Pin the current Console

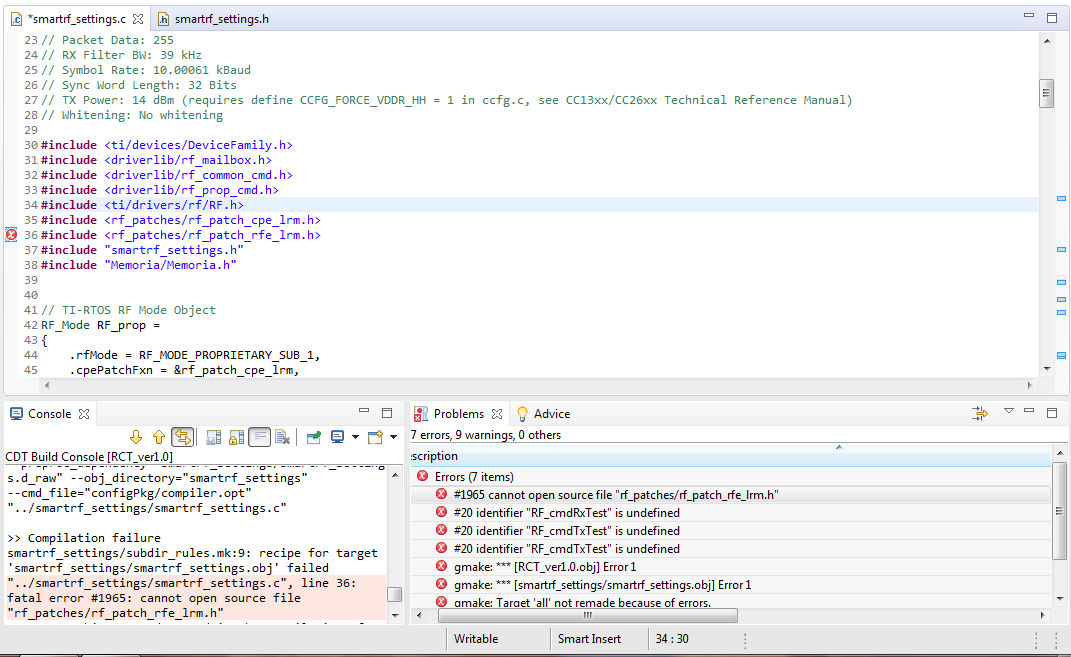pos(314,437)
